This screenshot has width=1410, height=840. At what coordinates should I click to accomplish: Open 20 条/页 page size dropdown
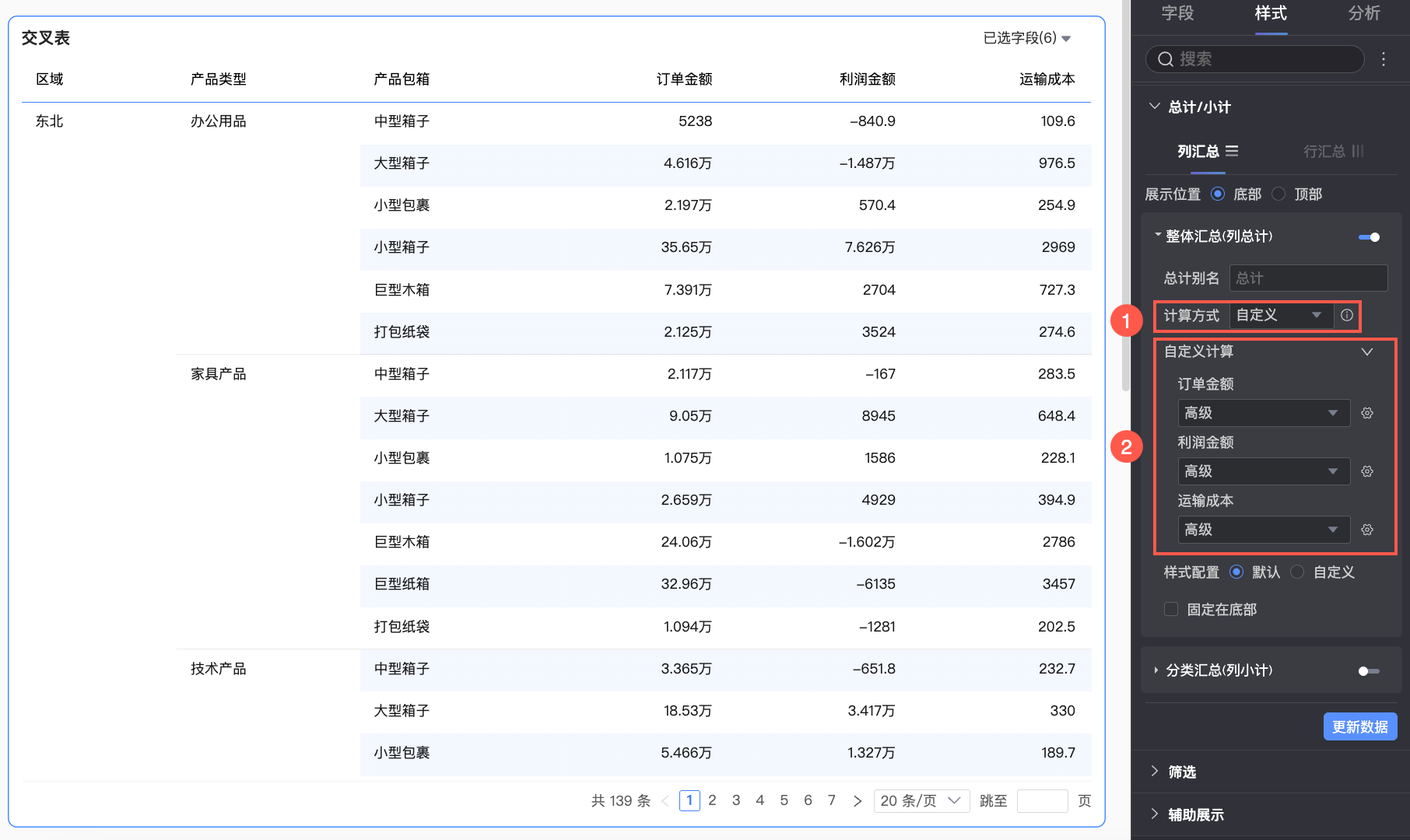point(921,800)
